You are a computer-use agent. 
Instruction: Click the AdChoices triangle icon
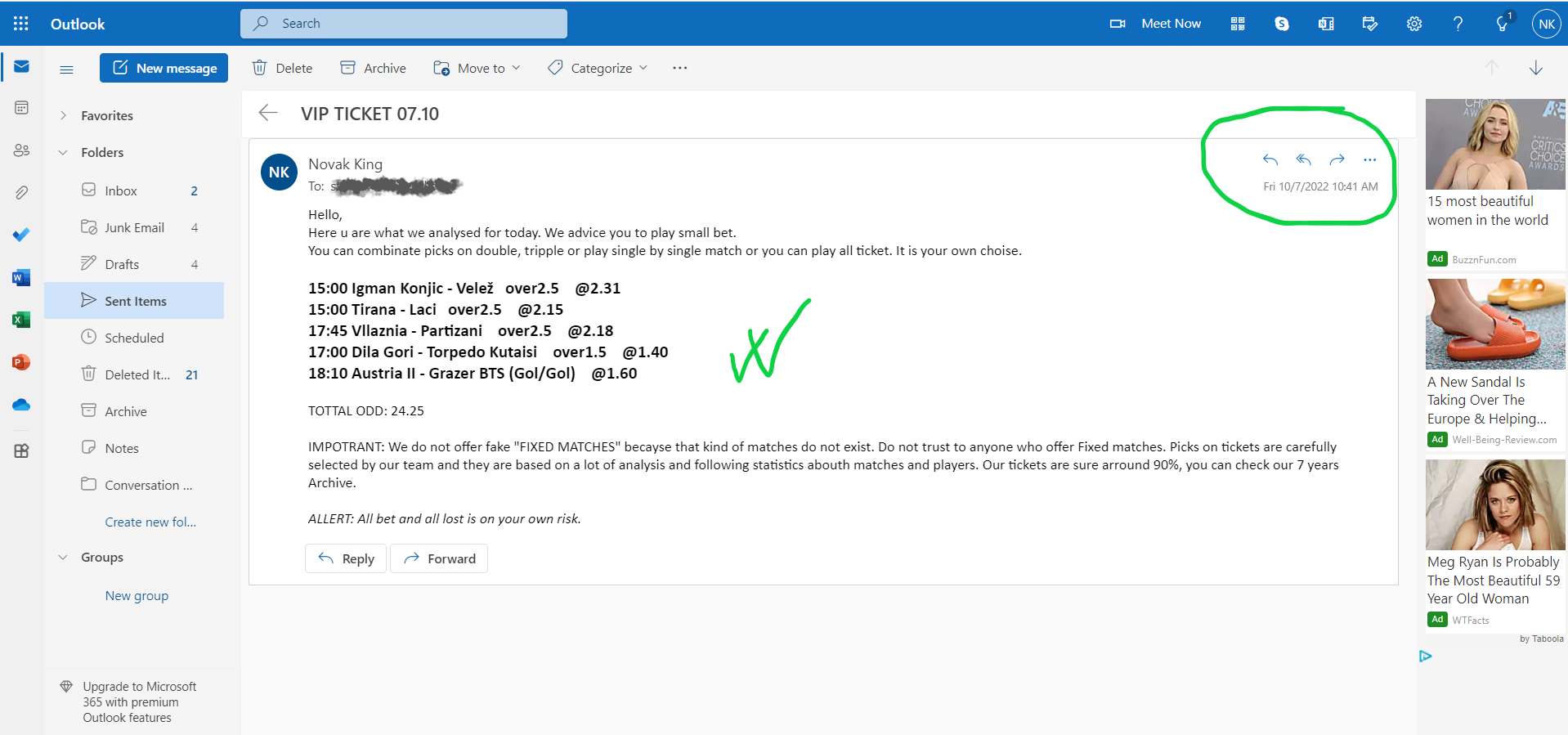pyautogui.click(x=1426, y=656)
